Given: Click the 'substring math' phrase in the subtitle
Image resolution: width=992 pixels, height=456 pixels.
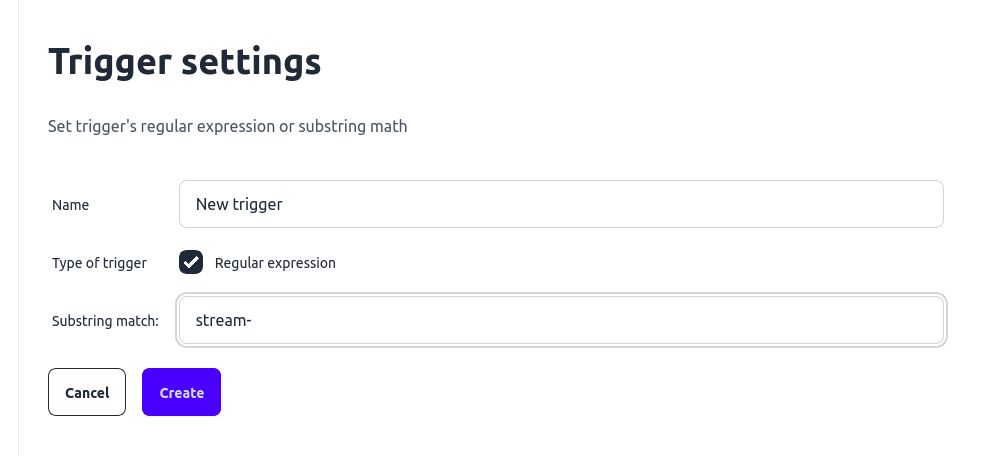Looking at the screenshot, I should (352, 127).
